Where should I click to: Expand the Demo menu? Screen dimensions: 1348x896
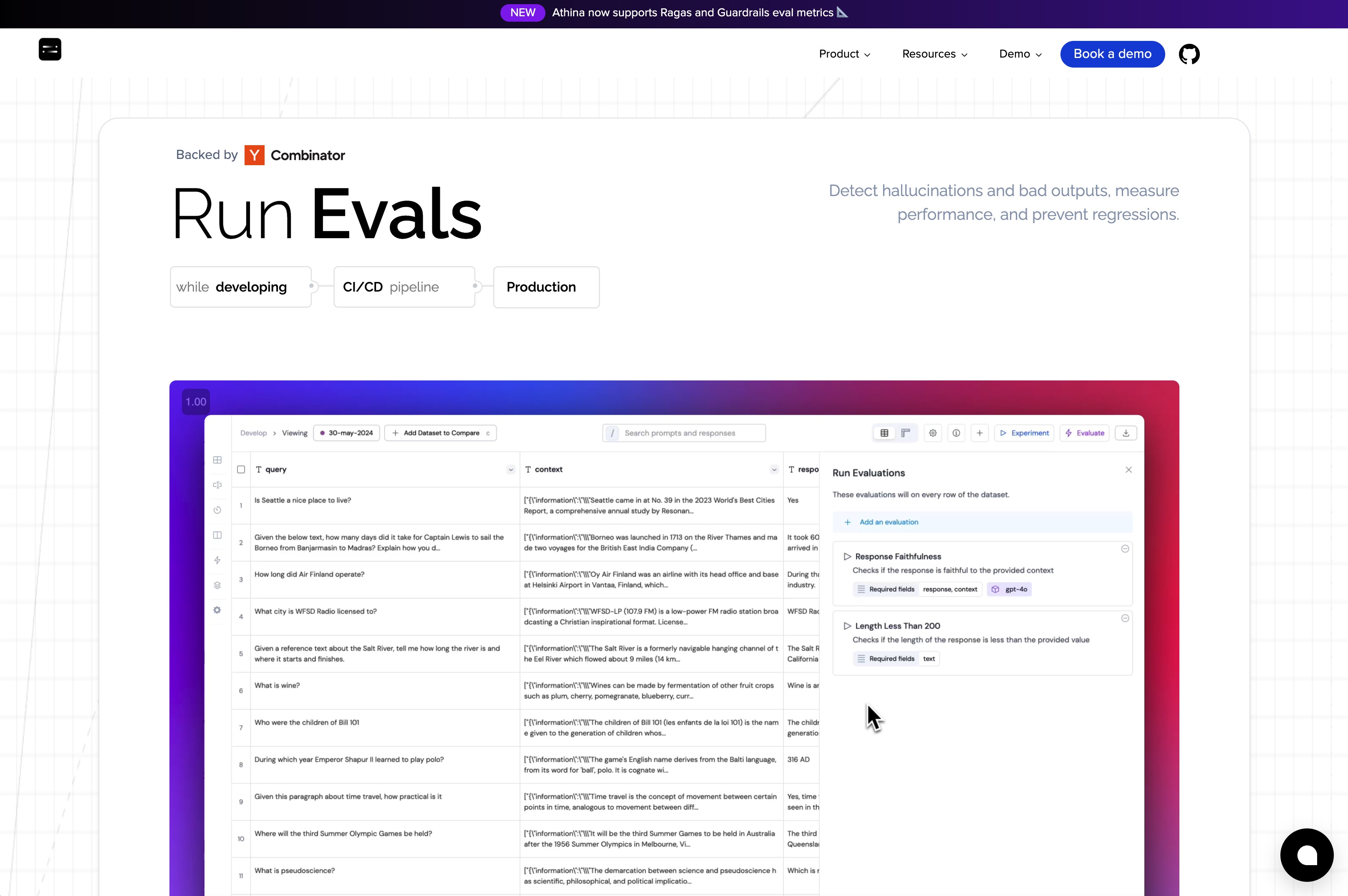(1020, 54)
